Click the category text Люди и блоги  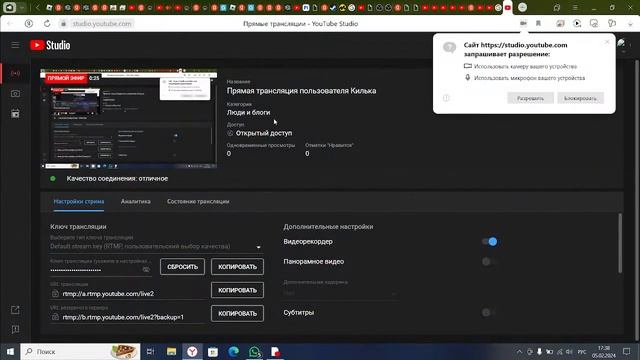coord(249,113)
